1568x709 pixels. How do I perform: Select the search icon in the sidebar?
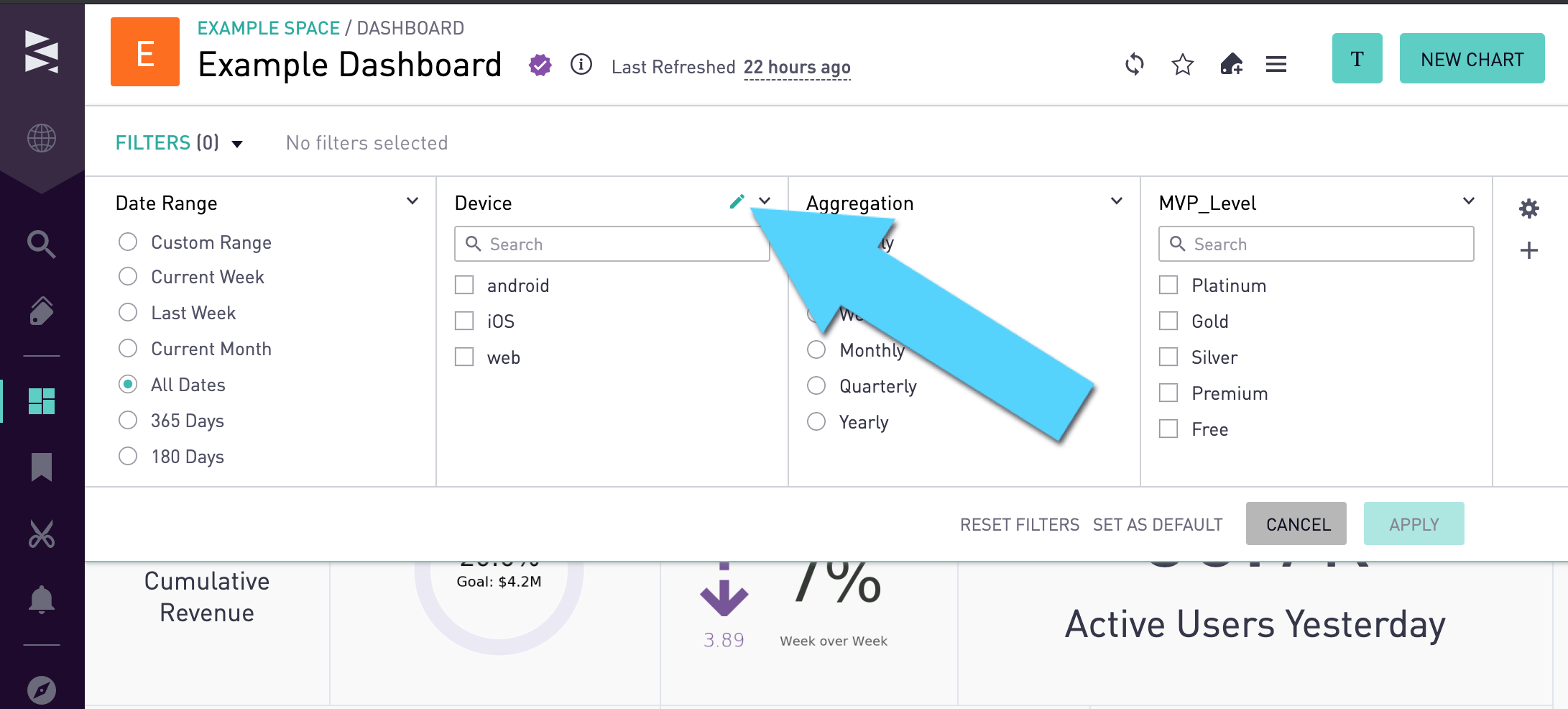pyautogui.click(x=41, y=244)
